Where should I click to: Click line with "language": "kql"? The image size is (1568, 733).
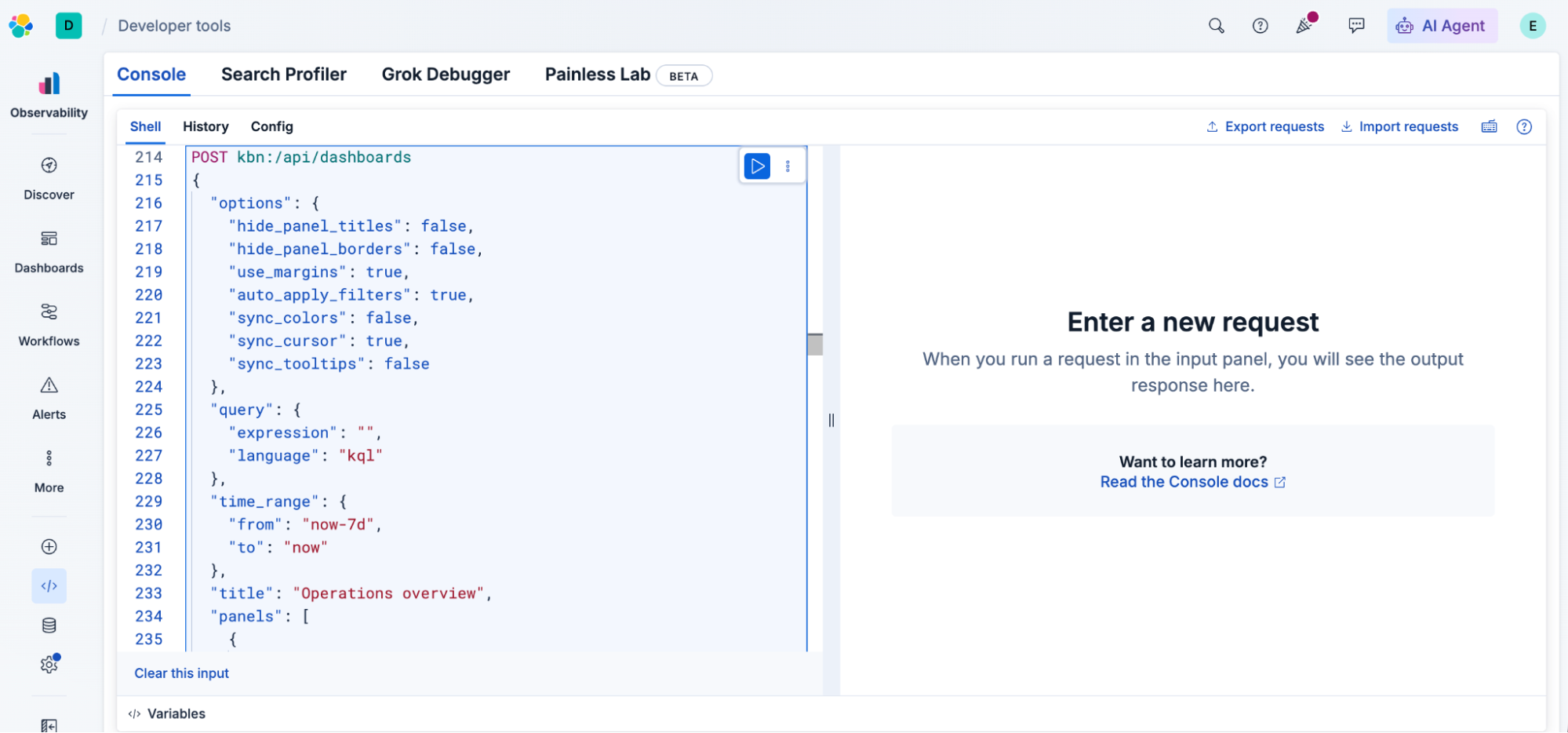coord(305,456)
